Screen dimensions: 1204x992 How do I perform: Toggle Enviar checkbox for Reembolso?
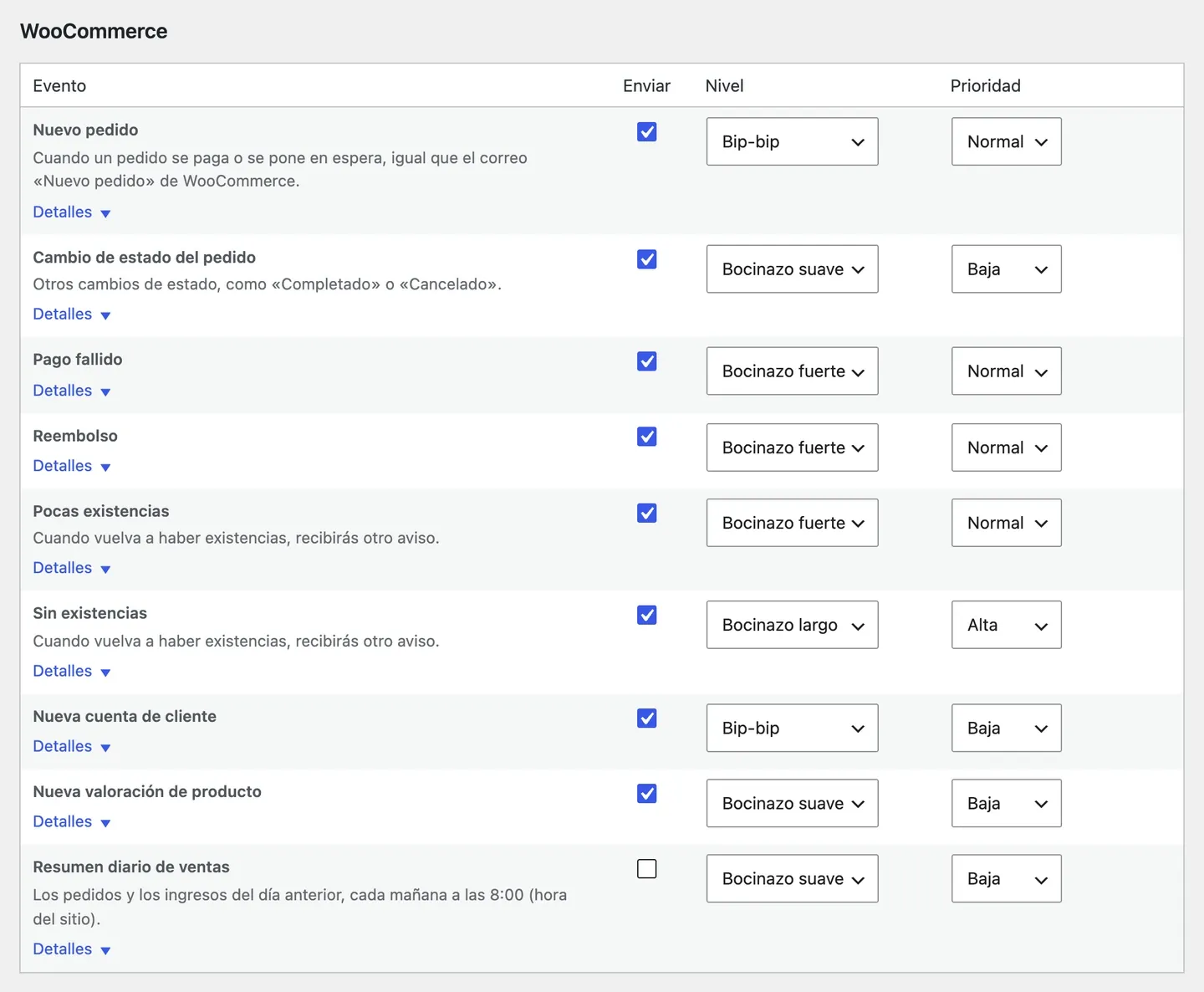[646, 437]
